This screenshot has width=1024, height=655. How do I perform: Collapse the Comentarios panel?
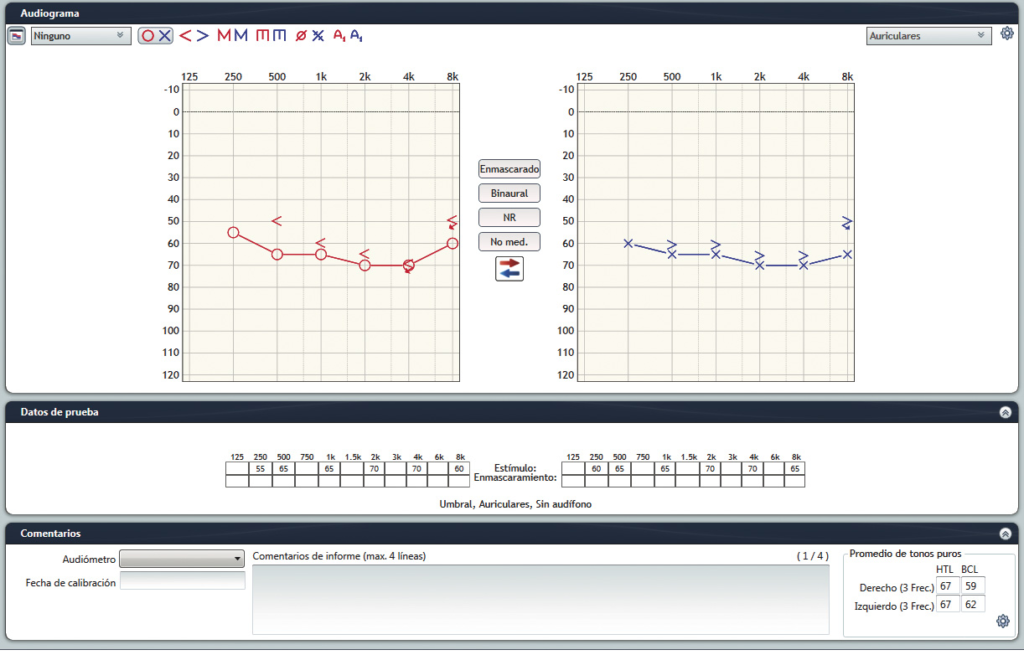point(1005,534)
